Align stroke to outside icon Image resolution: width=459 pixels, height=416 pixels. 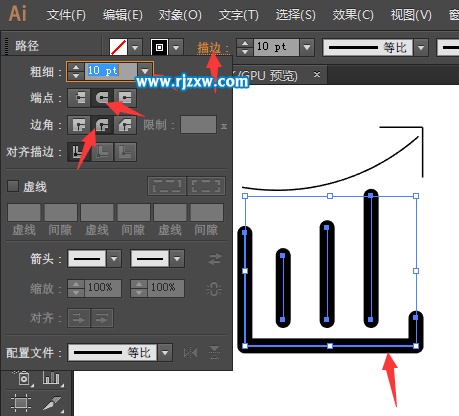(125, 152)
